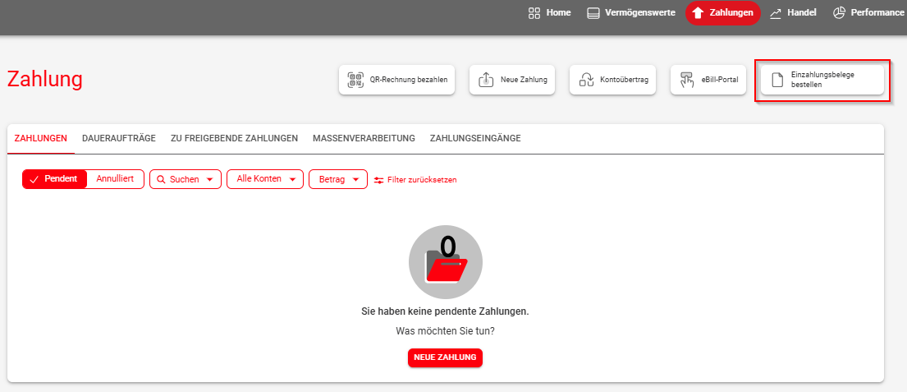Viewport: 907px width, 392px height.
Task: Select the Pendent filter toggle
Action: (54, 179)
